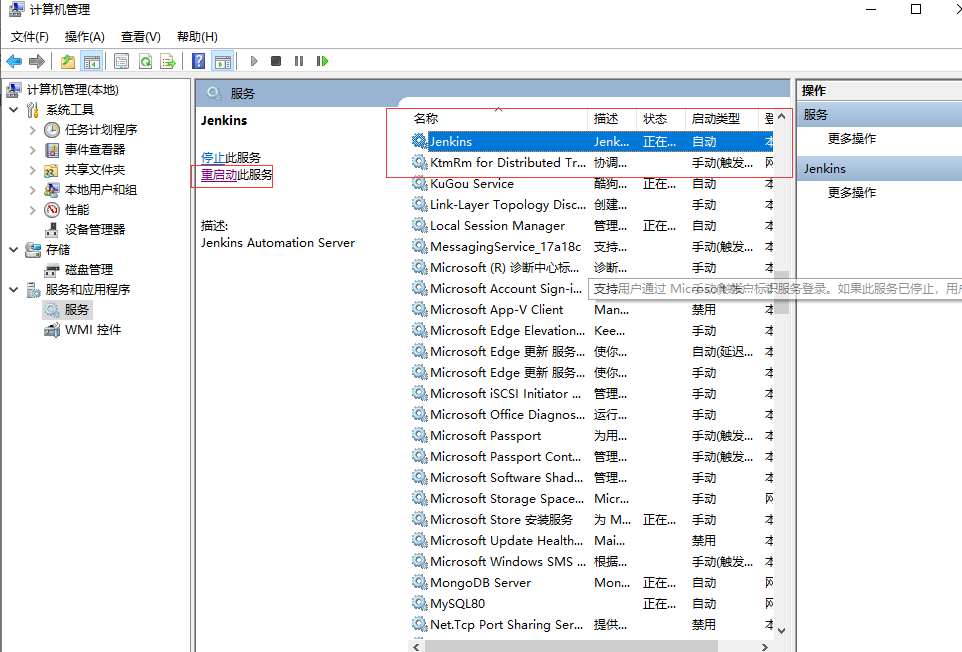This screenshot has height=652, width=962.
Task: Expand the 本地用户和组 node arrow
Action: pos(33,190)
